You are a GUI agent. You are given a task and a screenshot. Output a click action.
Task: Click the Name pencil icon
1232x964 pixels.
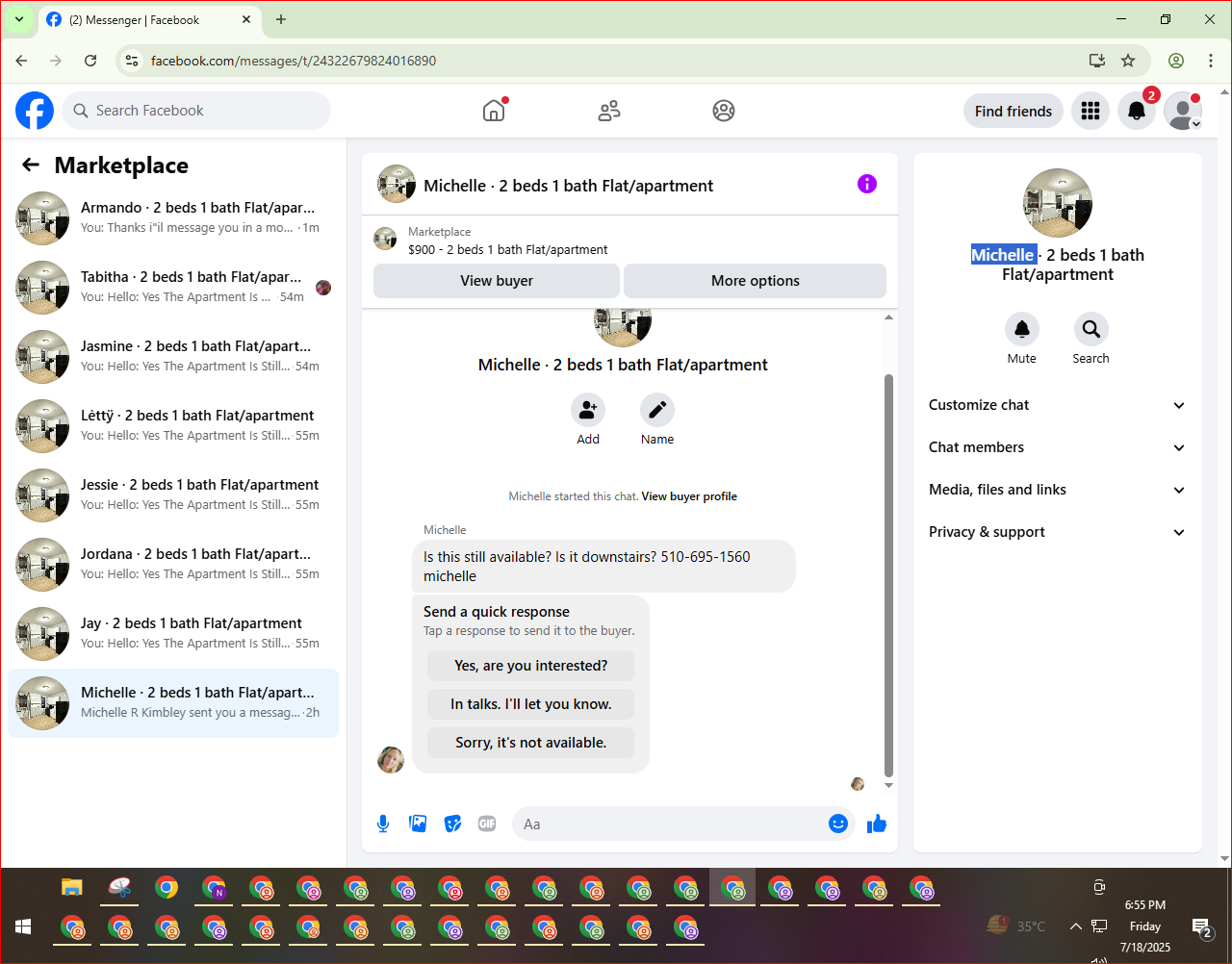[657, 410]
